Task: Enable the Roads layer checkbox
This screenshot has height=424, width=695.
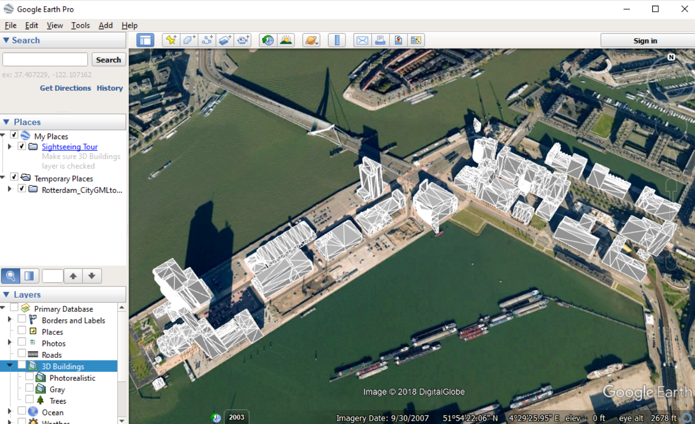Action: pyautogui.click(x=22, y=354)
